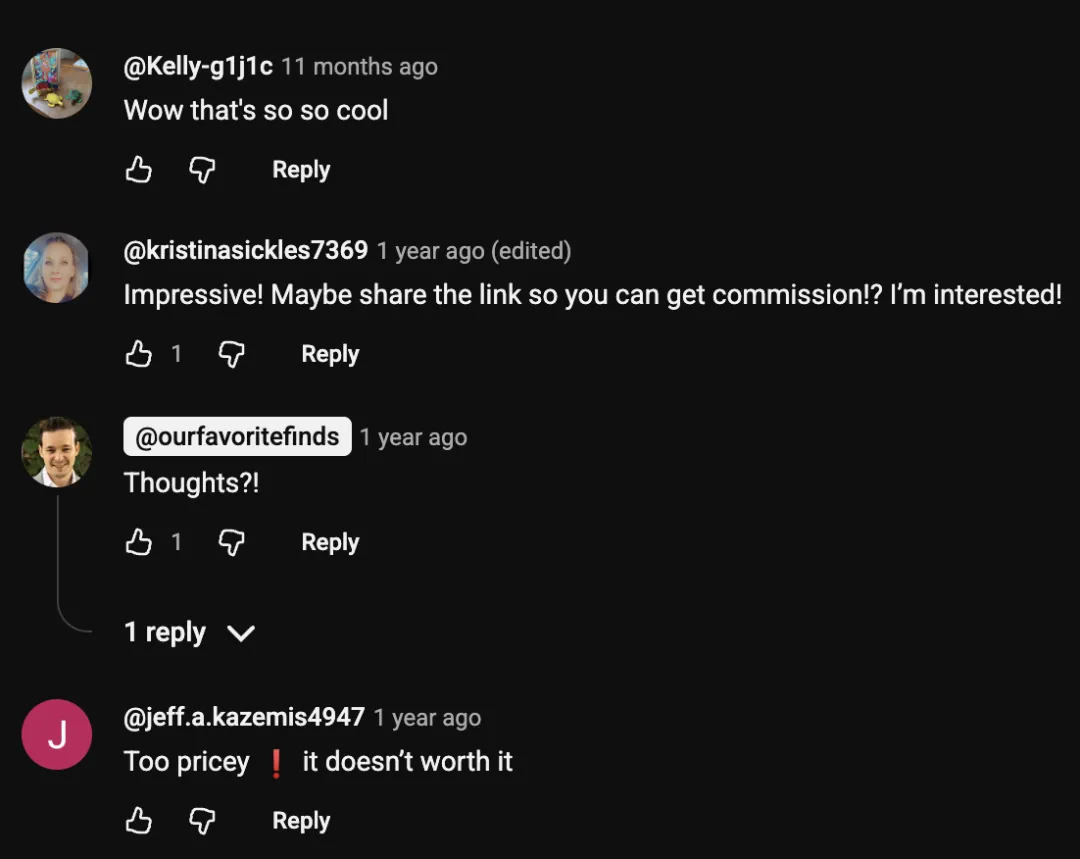Like the "Thoughts?!" comment by ourfavoritefinds
The height and width of the screenshot is (859, 1080).
pos(138,542)
